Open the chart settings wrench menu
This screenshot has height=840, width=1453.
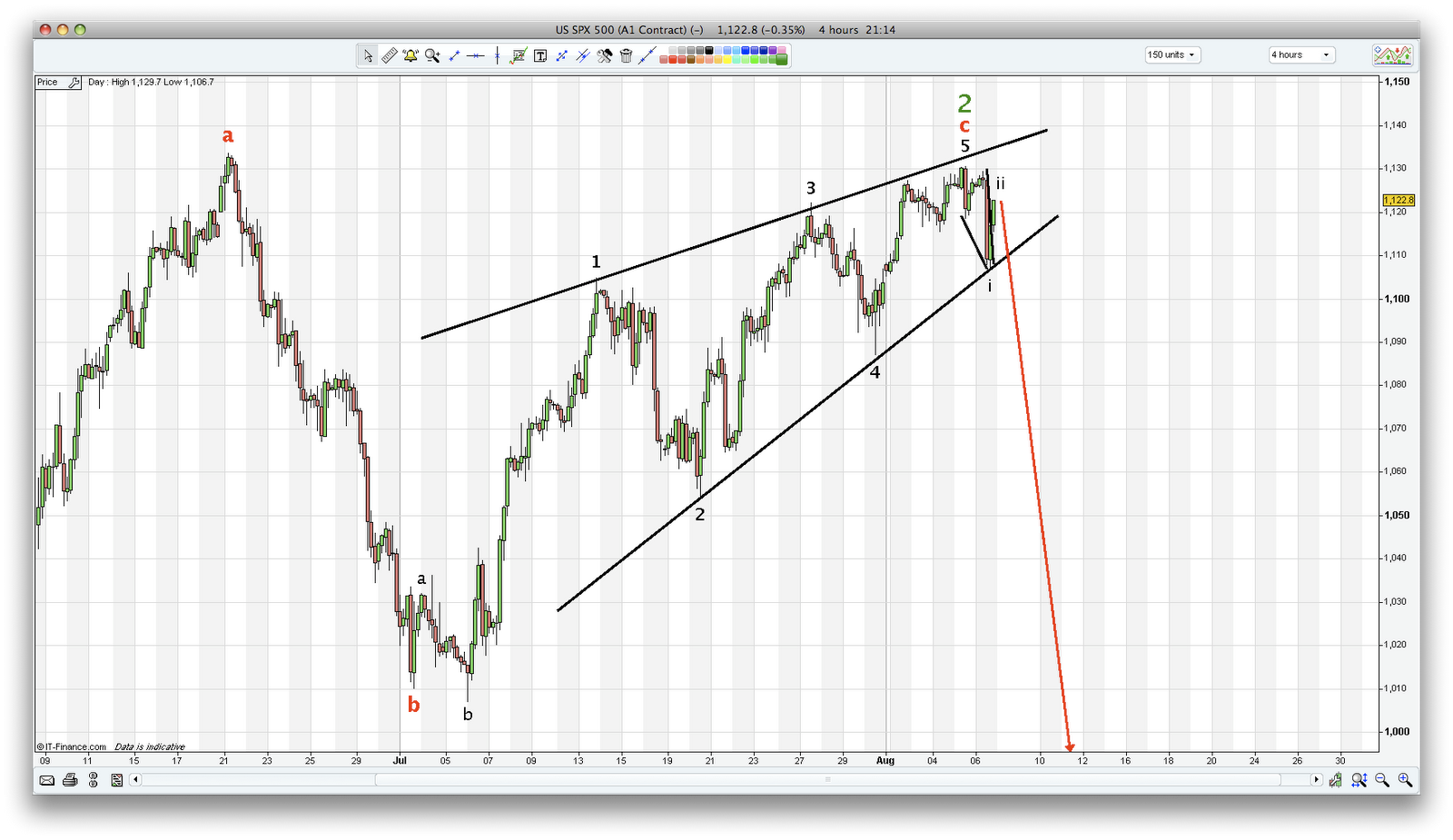coord(603,55)
